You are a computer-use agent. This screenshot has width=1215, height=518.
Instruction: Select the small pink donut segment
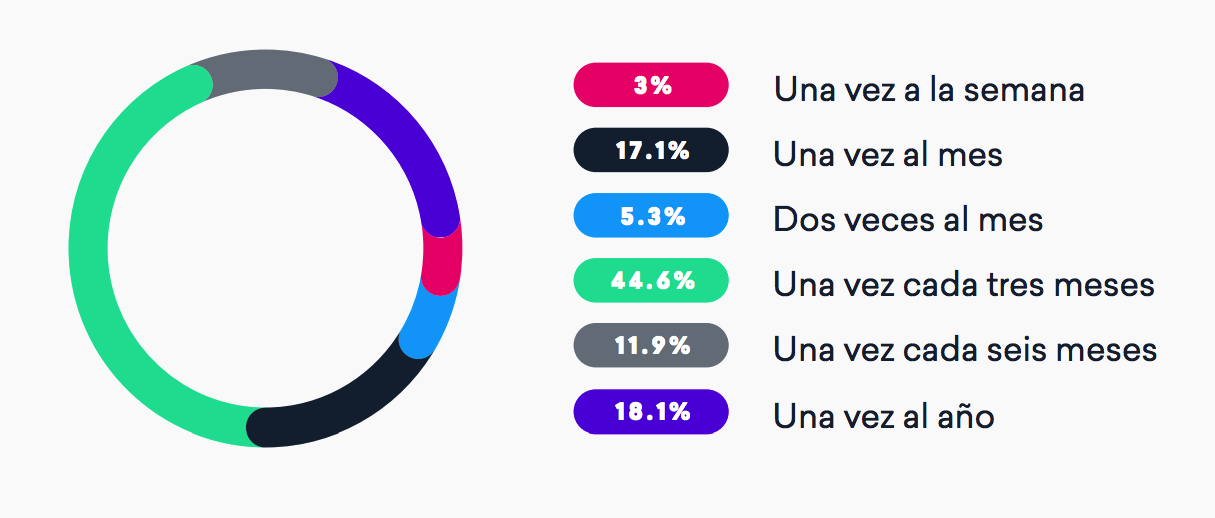click(441, 258)
